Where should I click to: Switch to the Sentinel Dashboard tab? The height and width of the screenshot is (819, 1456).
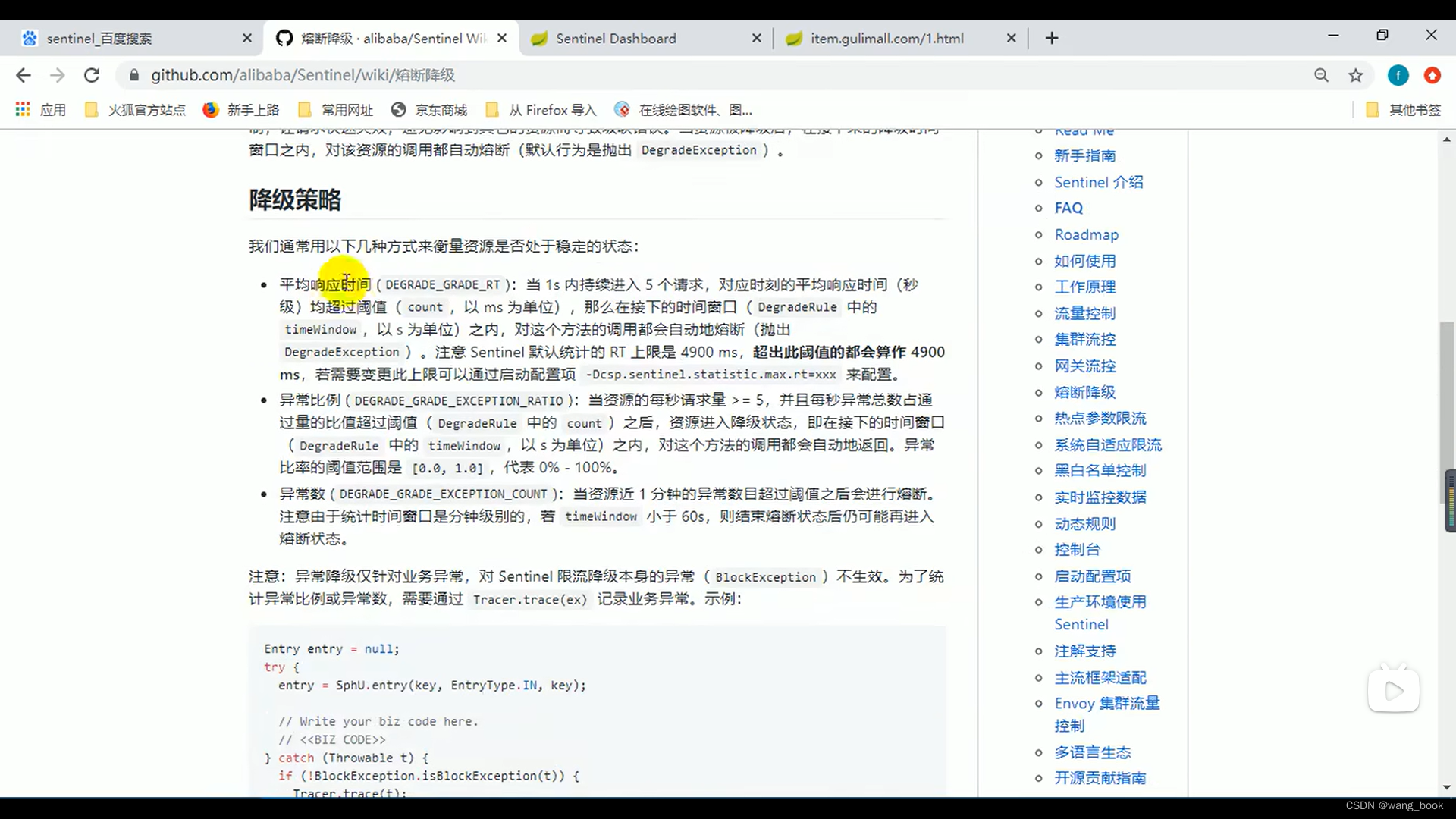pyautogui.click(x=614, y=38)
